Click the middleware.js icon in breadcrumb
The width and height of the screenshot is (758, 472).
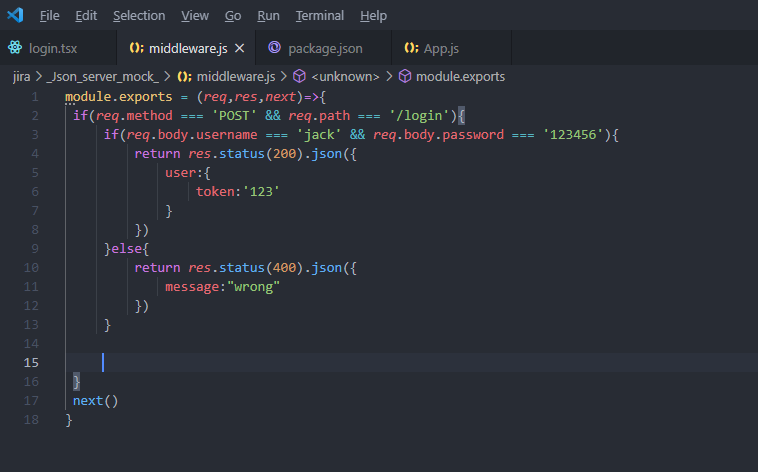(184, 76)
